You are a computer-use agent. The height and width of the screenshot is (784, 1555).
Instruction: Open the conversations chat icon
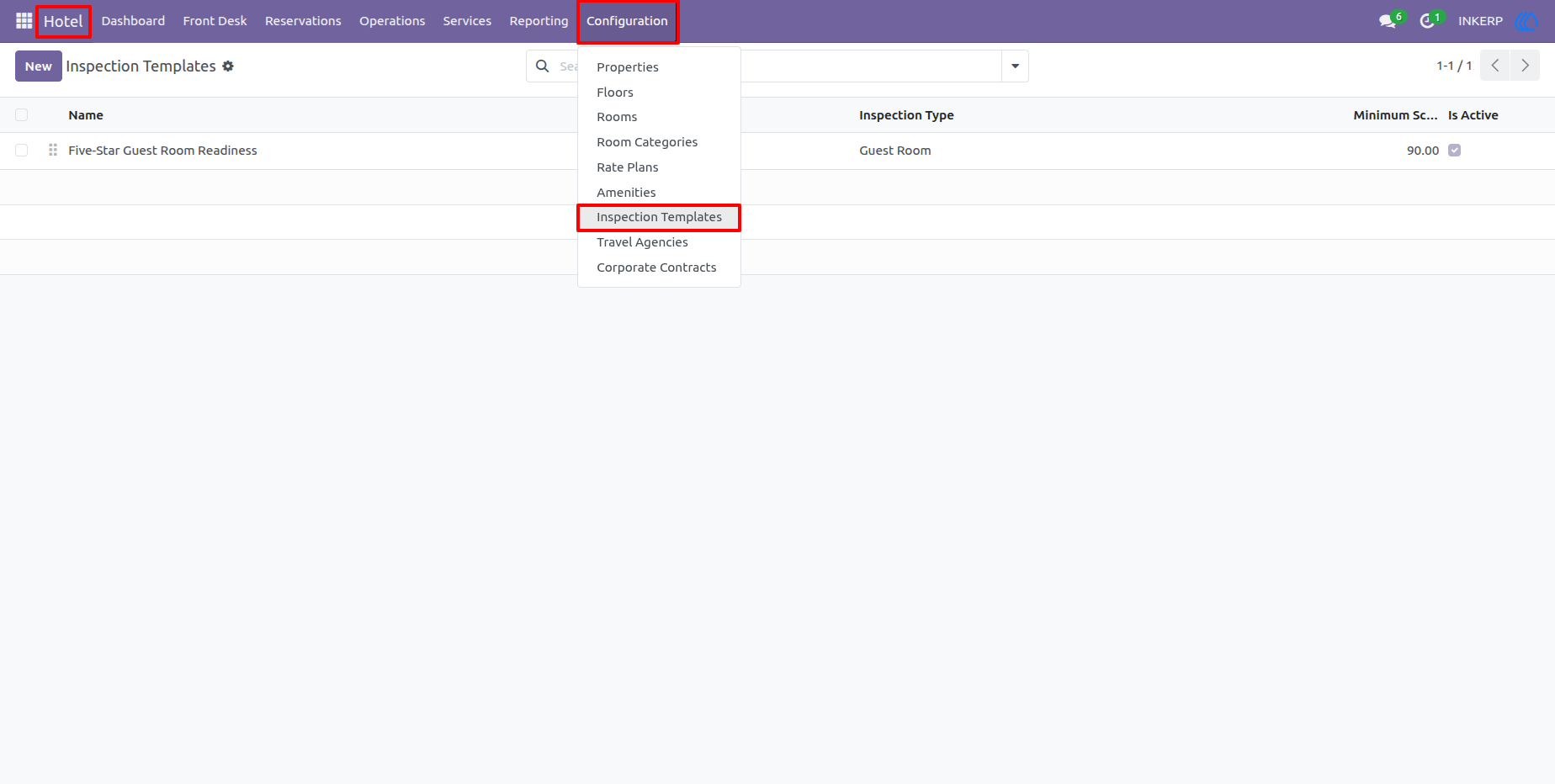tap(1388, 21)
